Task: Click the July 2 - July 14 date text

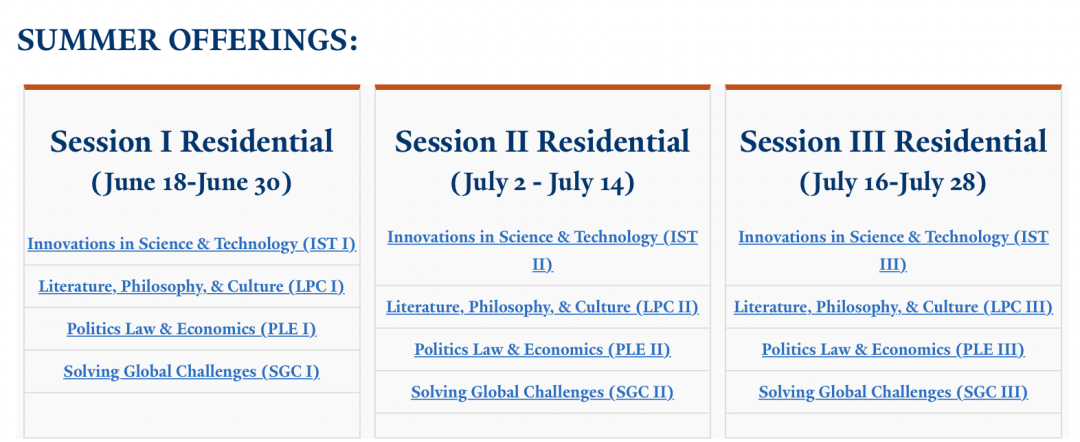Action: [x=542, y=183]
